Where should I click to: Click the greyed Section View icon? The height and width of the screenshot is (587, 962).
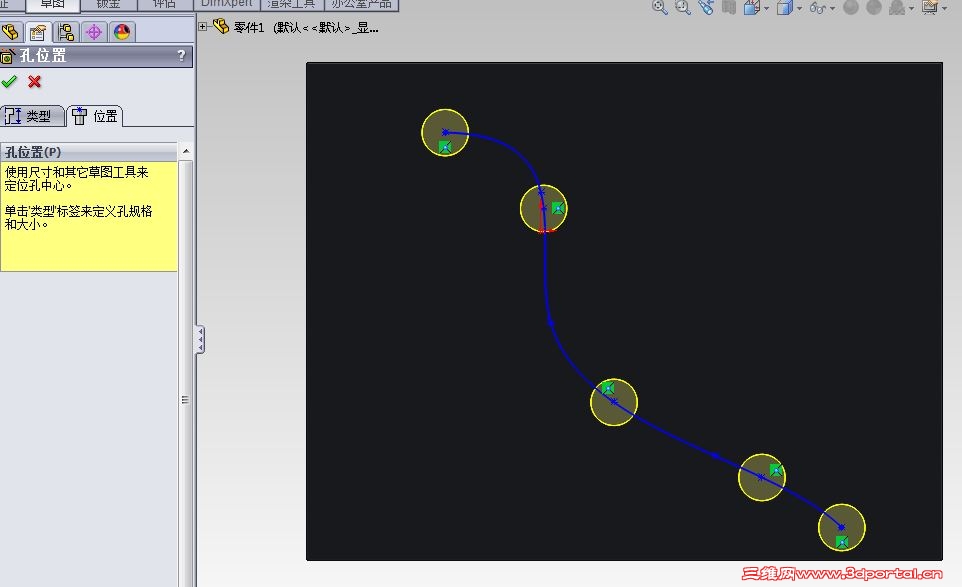(x=729, y=7)
